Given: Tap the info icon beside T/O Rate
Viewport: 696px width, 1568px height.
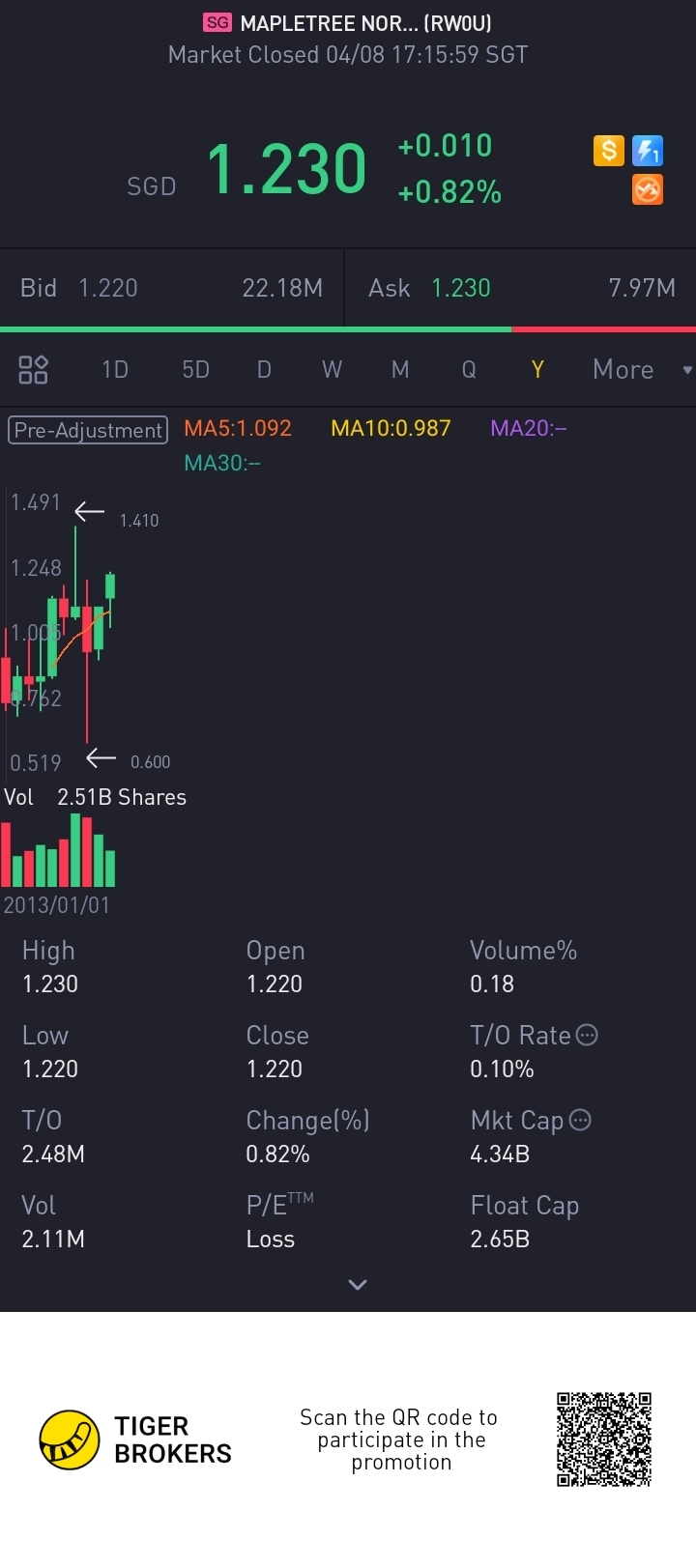Looking at the screenshot, I should [x=587, y=1035].
